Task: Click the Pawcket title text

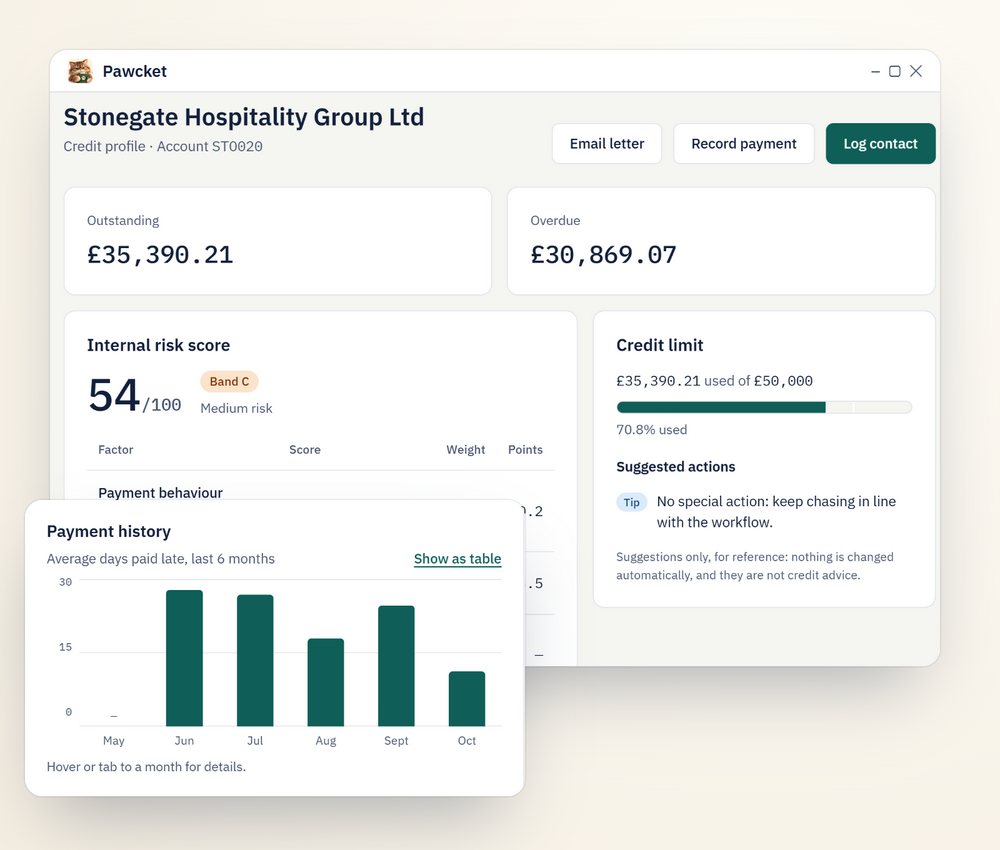Action: click(135, 71)
